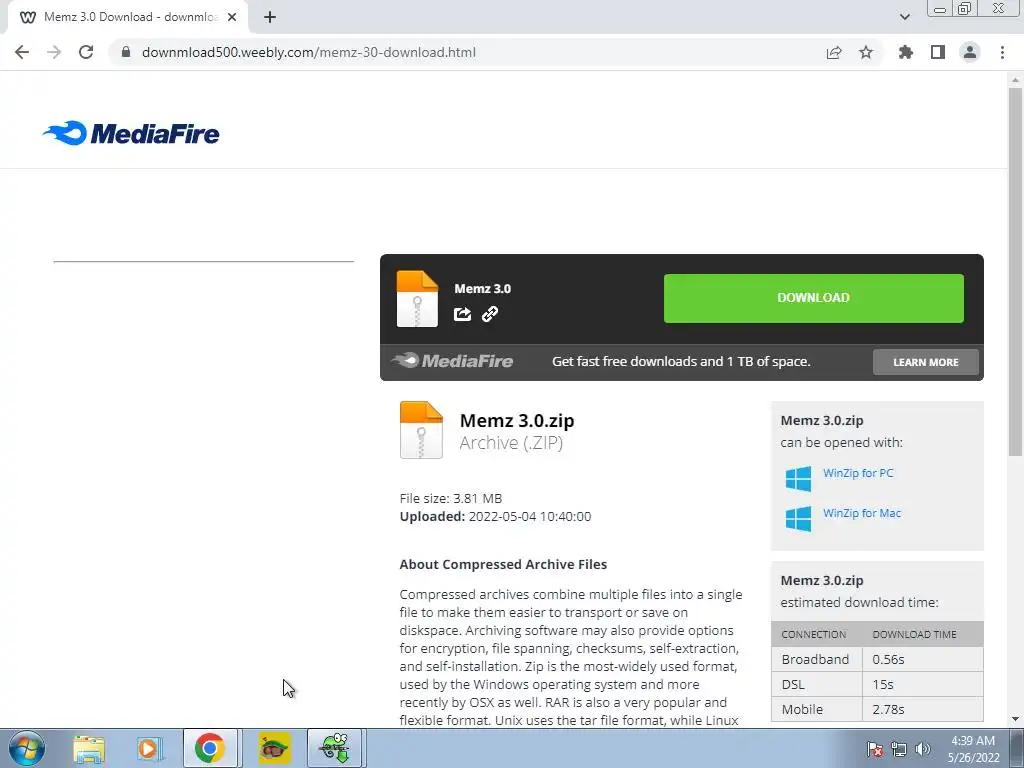Toggle the browser side panel
Image resolution: width=1024 pixels, height=768 pixels.
click(938, 52)
